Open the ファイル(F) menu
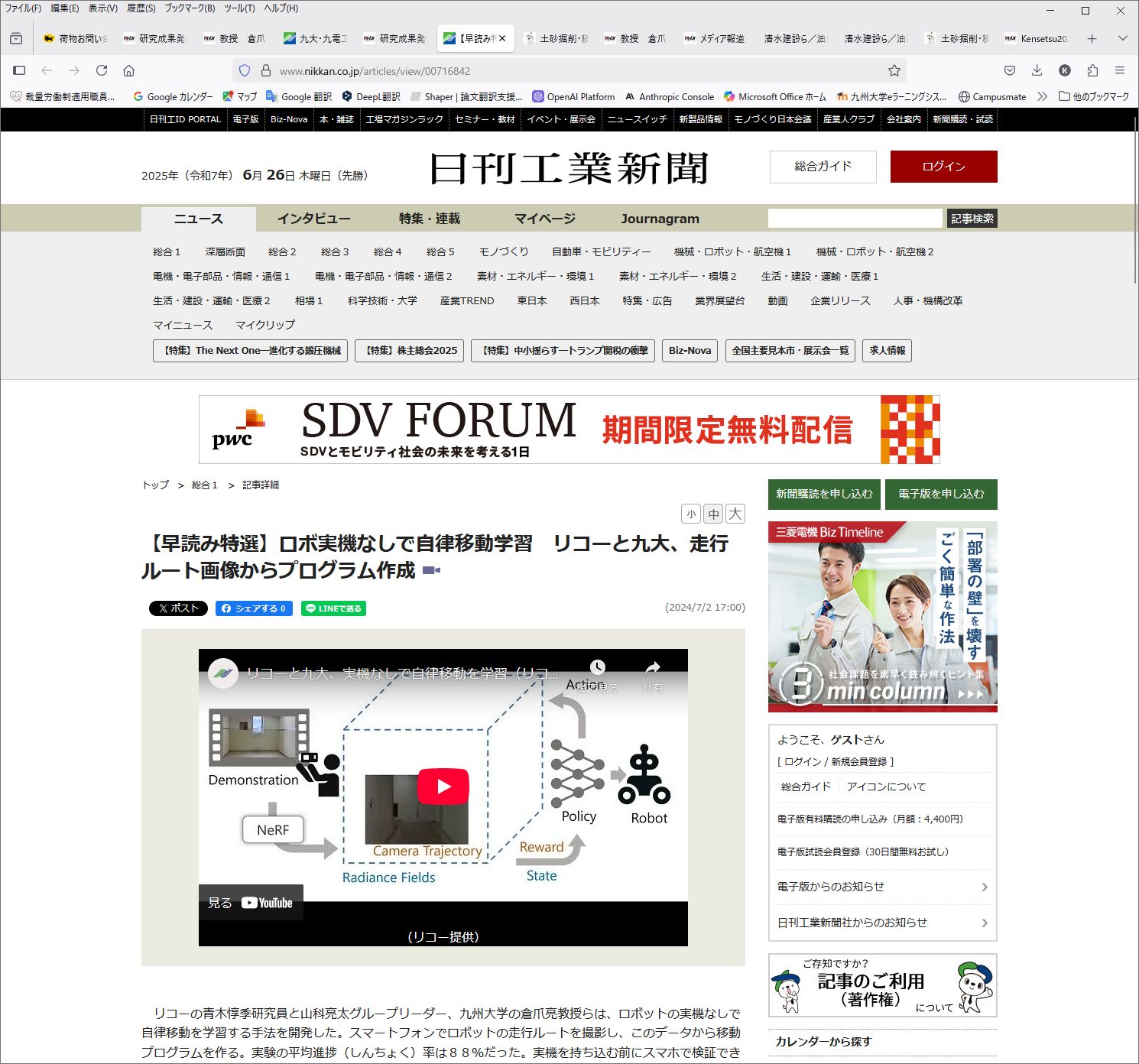The width and height of the screenshot is (1139, 1064). coord(23,8)
